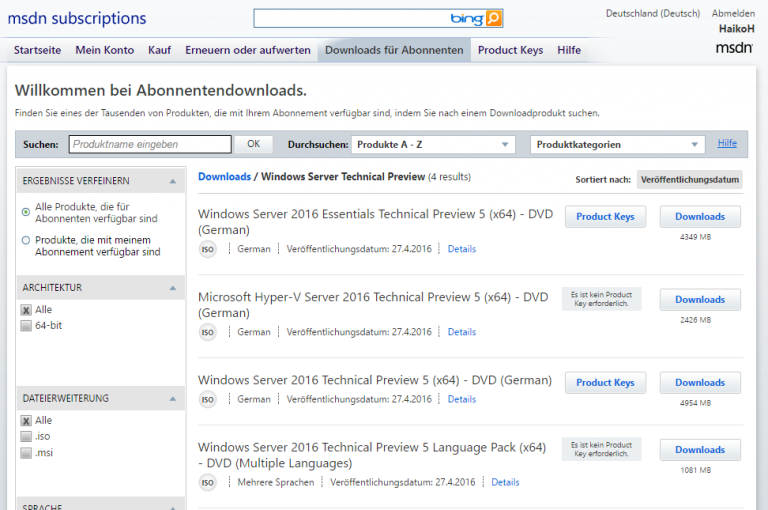Image resolution: width=768 pixels, height=510 pixels.
Task: Open the Produktkategorien dropdown
Action: coord(617,145)
